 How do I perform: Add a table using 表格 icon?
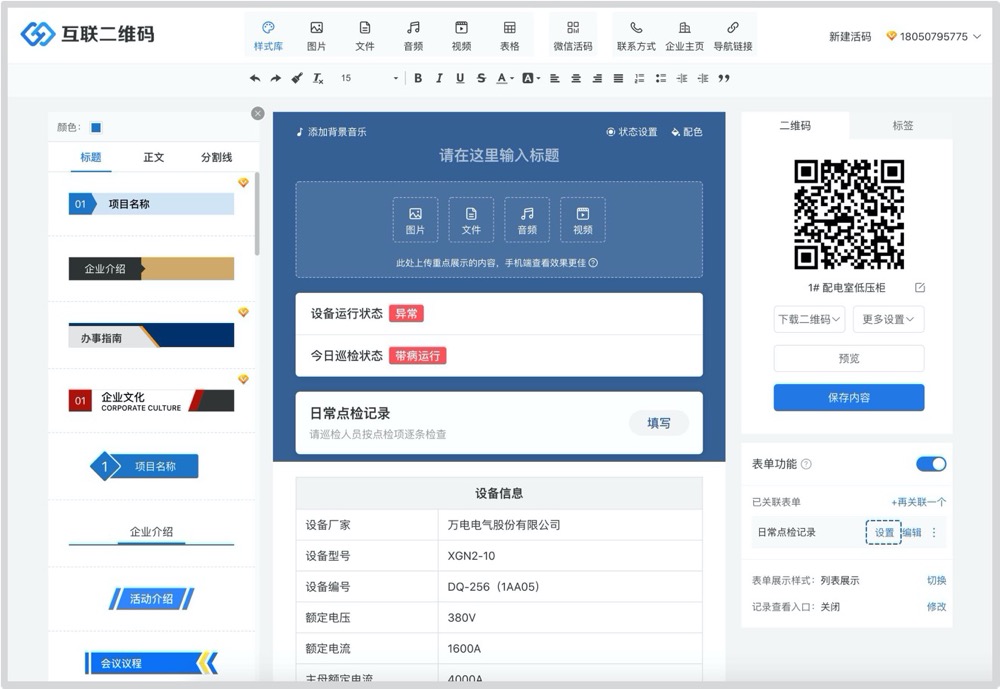(510, 35)
